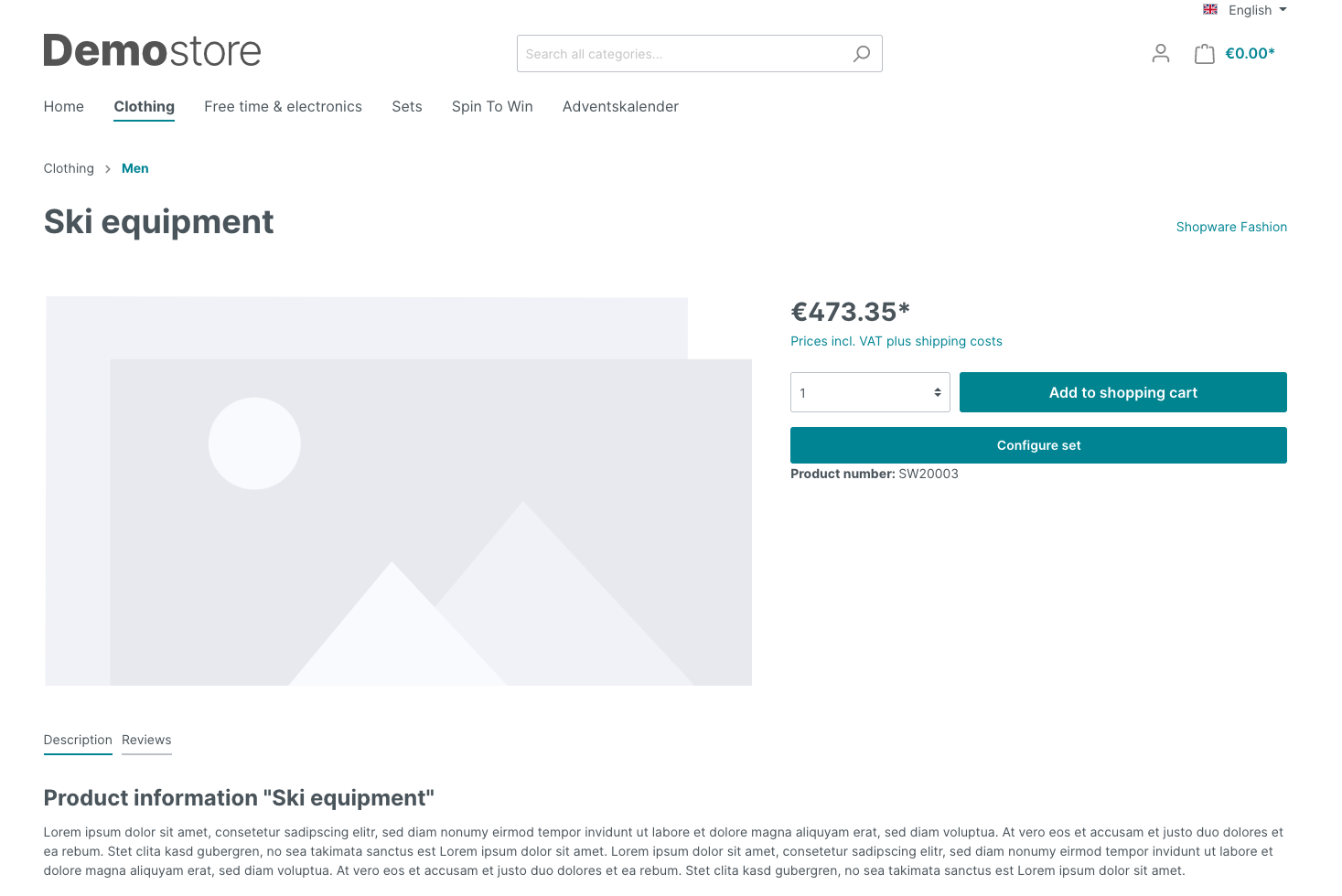This screenshot has height=896, width=1342.
Task: Click the €473.35* product price
Action: pos(850,312)
